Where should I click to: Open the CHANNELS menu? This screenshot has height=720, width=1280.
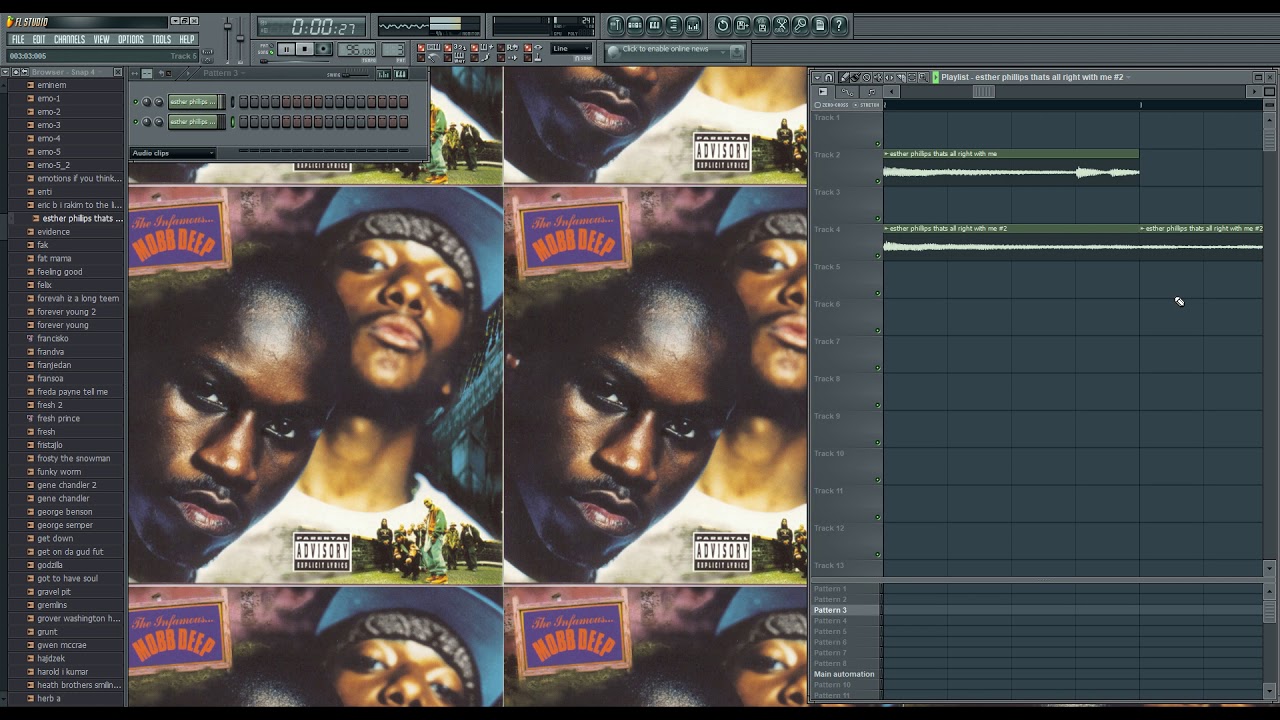pos(69,39)
